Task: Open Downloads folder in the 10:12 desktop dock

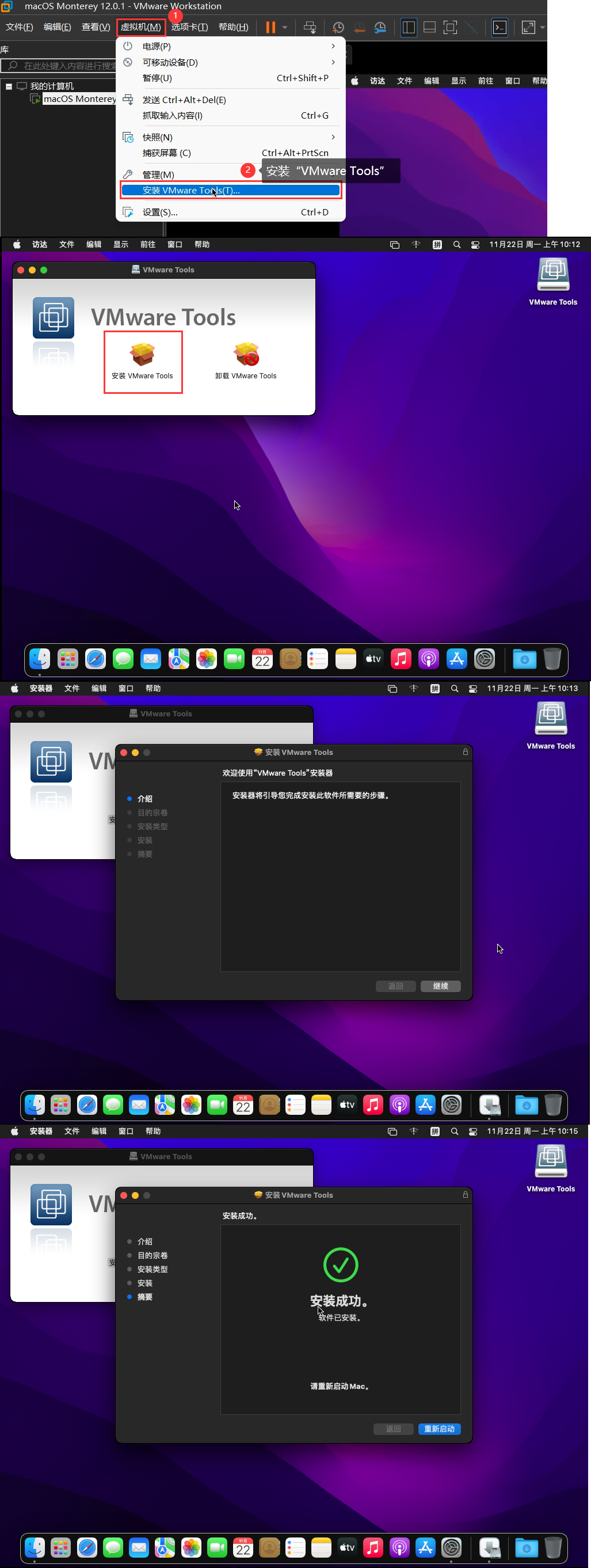Action: click(x=524, y=659)
